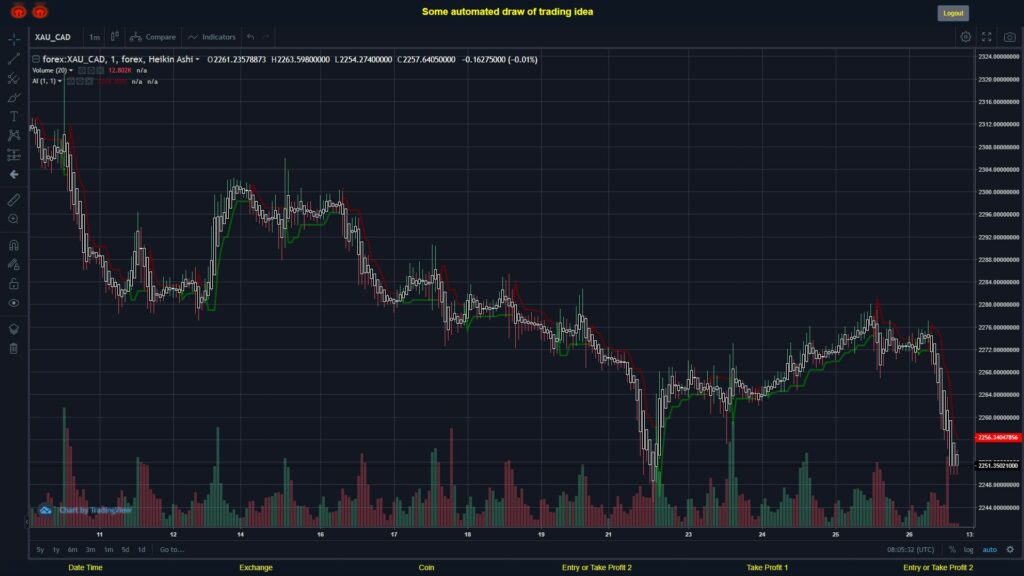Viewport: 1024px width, 576px height.
Task: Toggle percent scale mode
Action: click(x=952, y=550)
